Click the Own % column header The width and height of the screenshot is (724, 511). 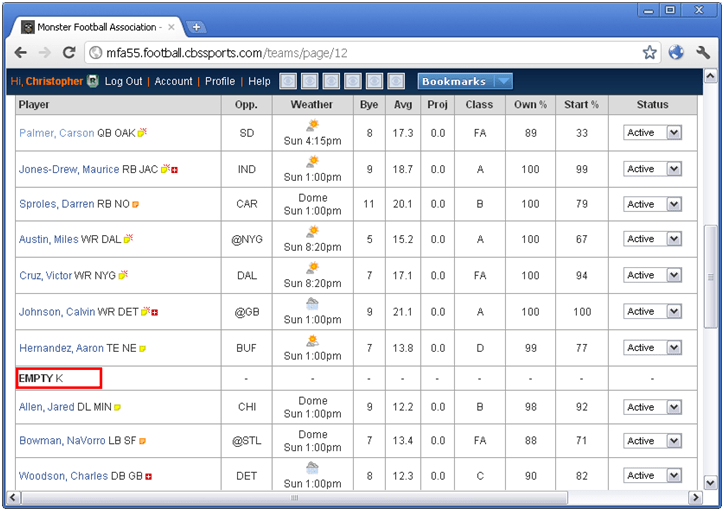531,105
